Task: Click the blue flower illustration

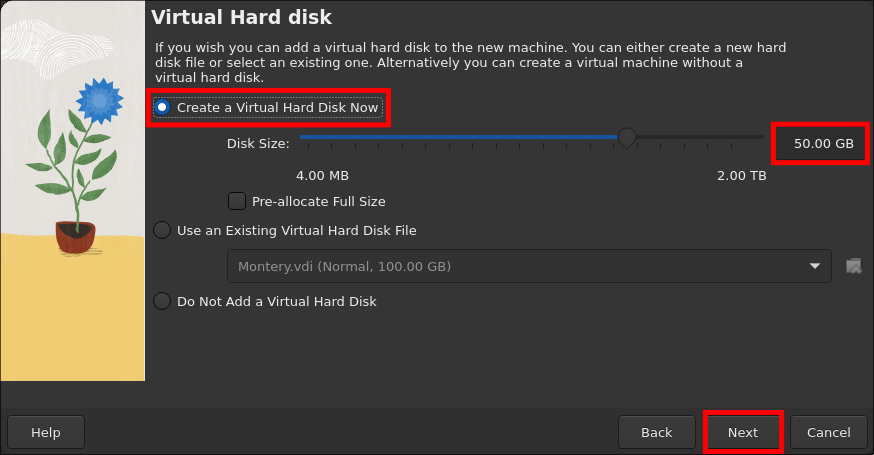Action: [x=98, y=100]
